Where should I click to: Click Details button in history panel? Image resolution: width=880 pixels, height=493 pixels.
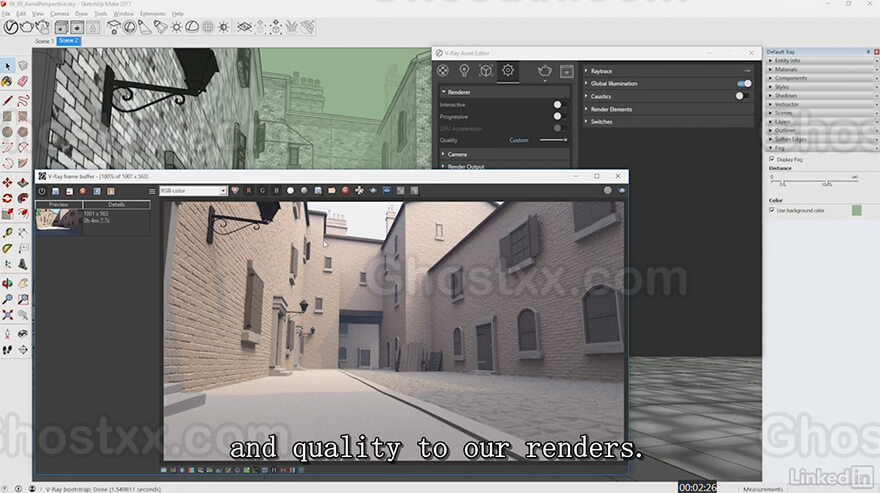point(116,205)
